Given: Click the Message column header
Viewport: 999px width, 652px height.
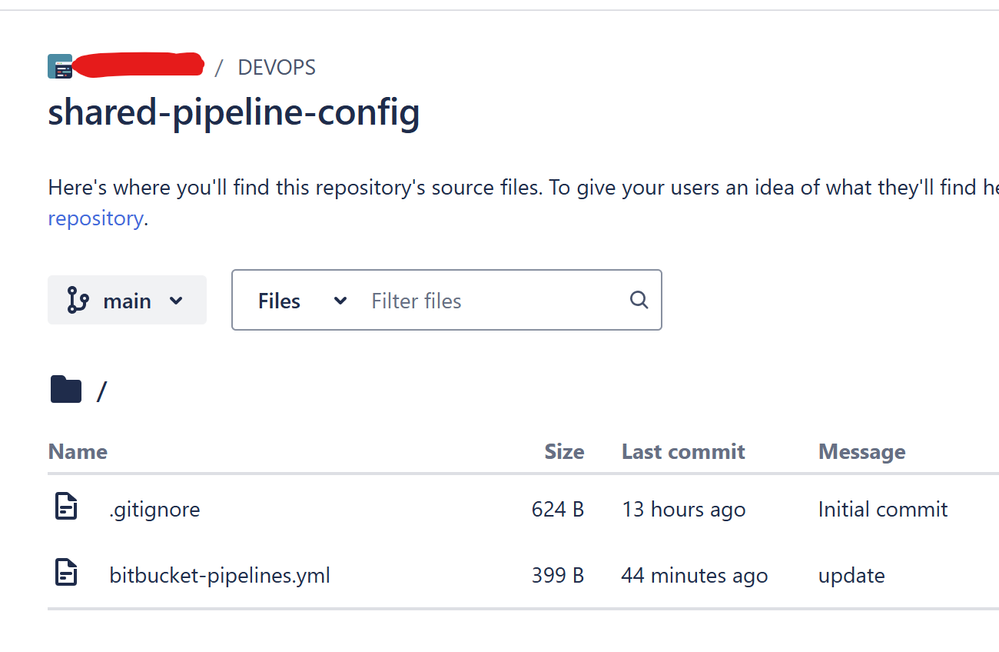Looking at the screenshot, I should point(861,452).
